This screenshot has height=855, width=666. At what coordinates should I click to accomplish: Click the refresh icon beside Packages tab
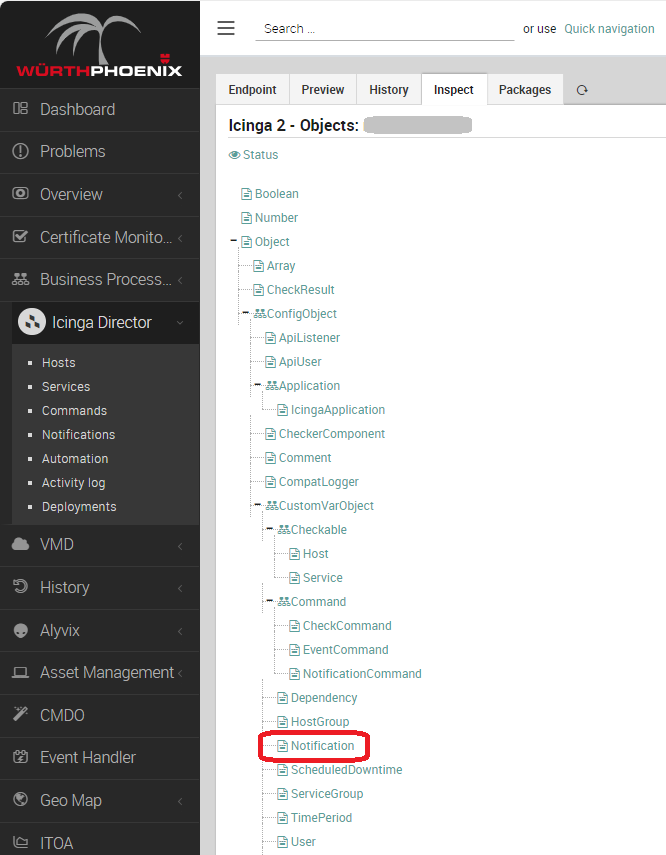point(582,90)
